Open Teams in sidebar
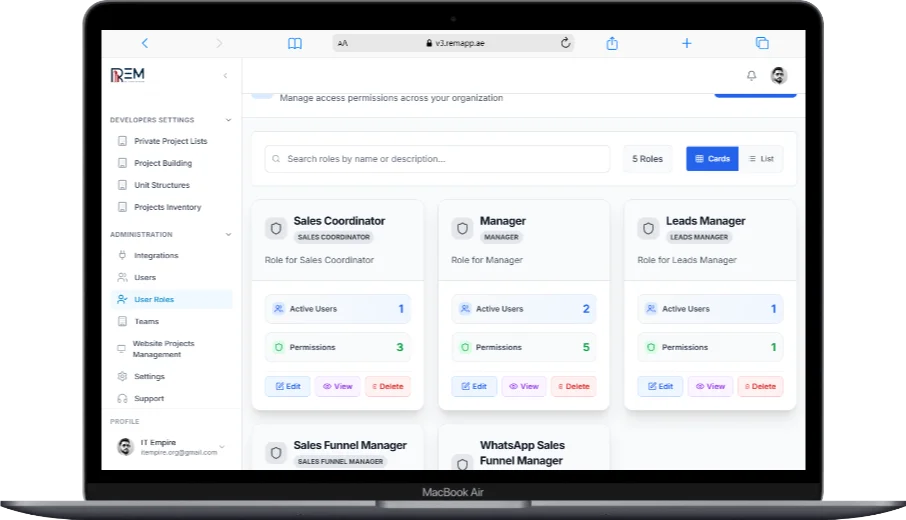The width and height of the screenshot is (906, 520). [x=171, y=321]
